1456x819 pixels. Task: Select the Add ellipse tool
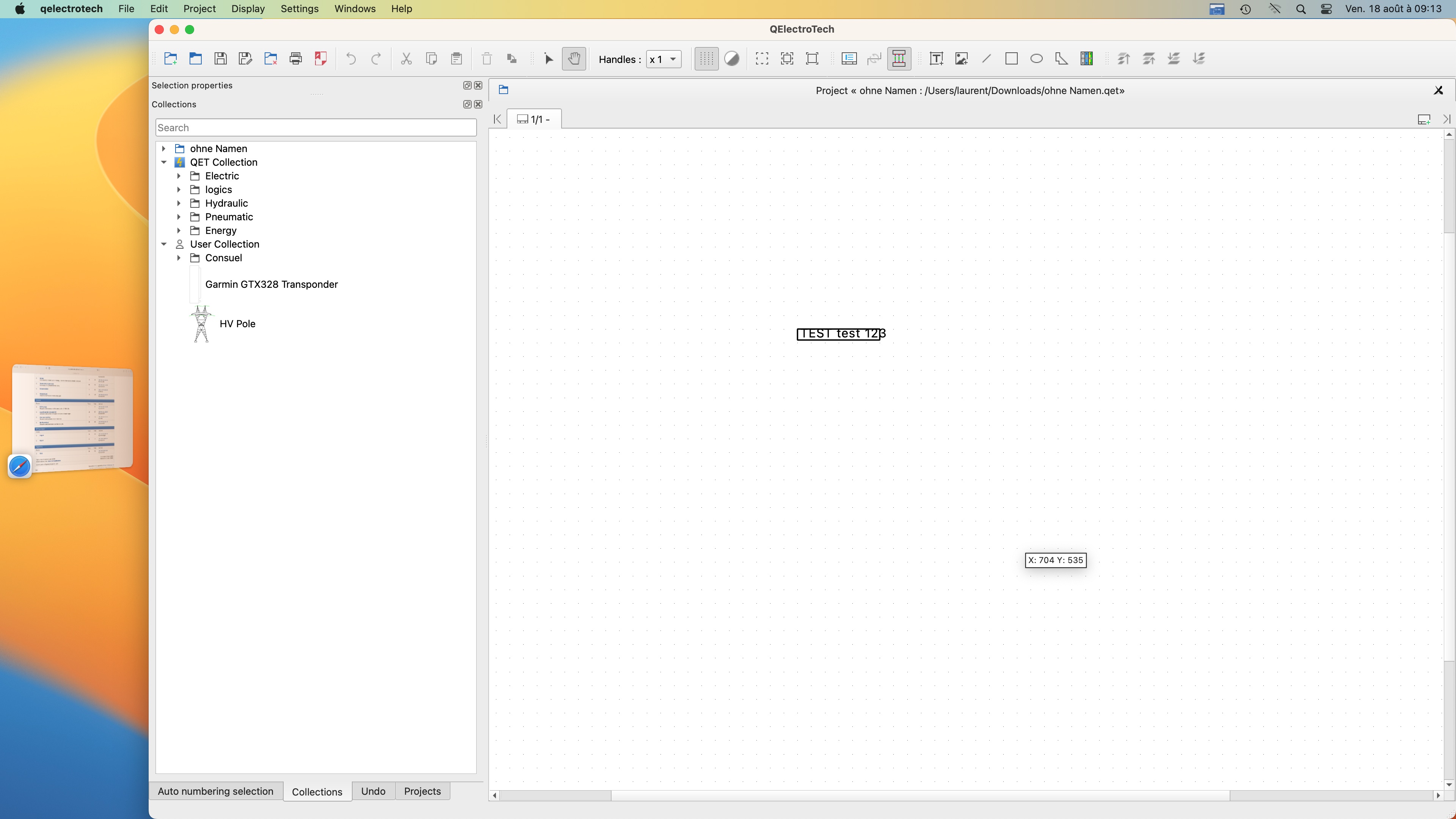1036,59
